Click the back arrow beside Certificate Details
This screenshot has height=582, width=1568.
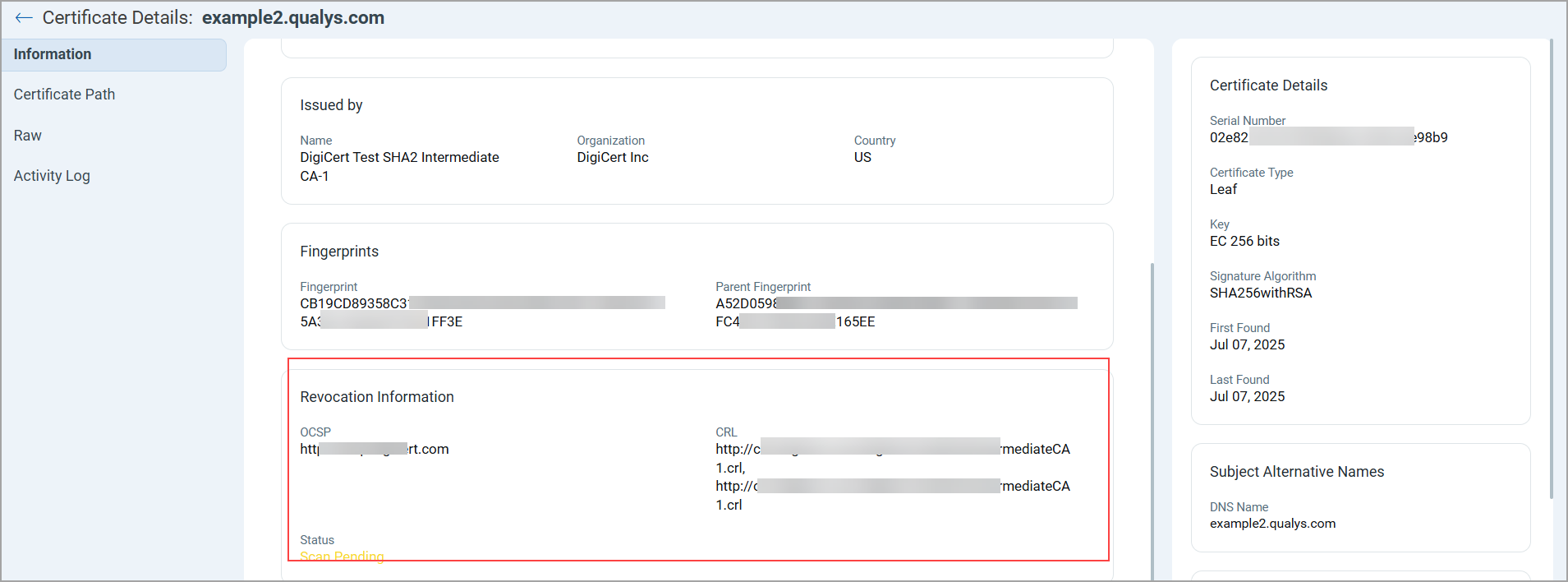point(23,18)
